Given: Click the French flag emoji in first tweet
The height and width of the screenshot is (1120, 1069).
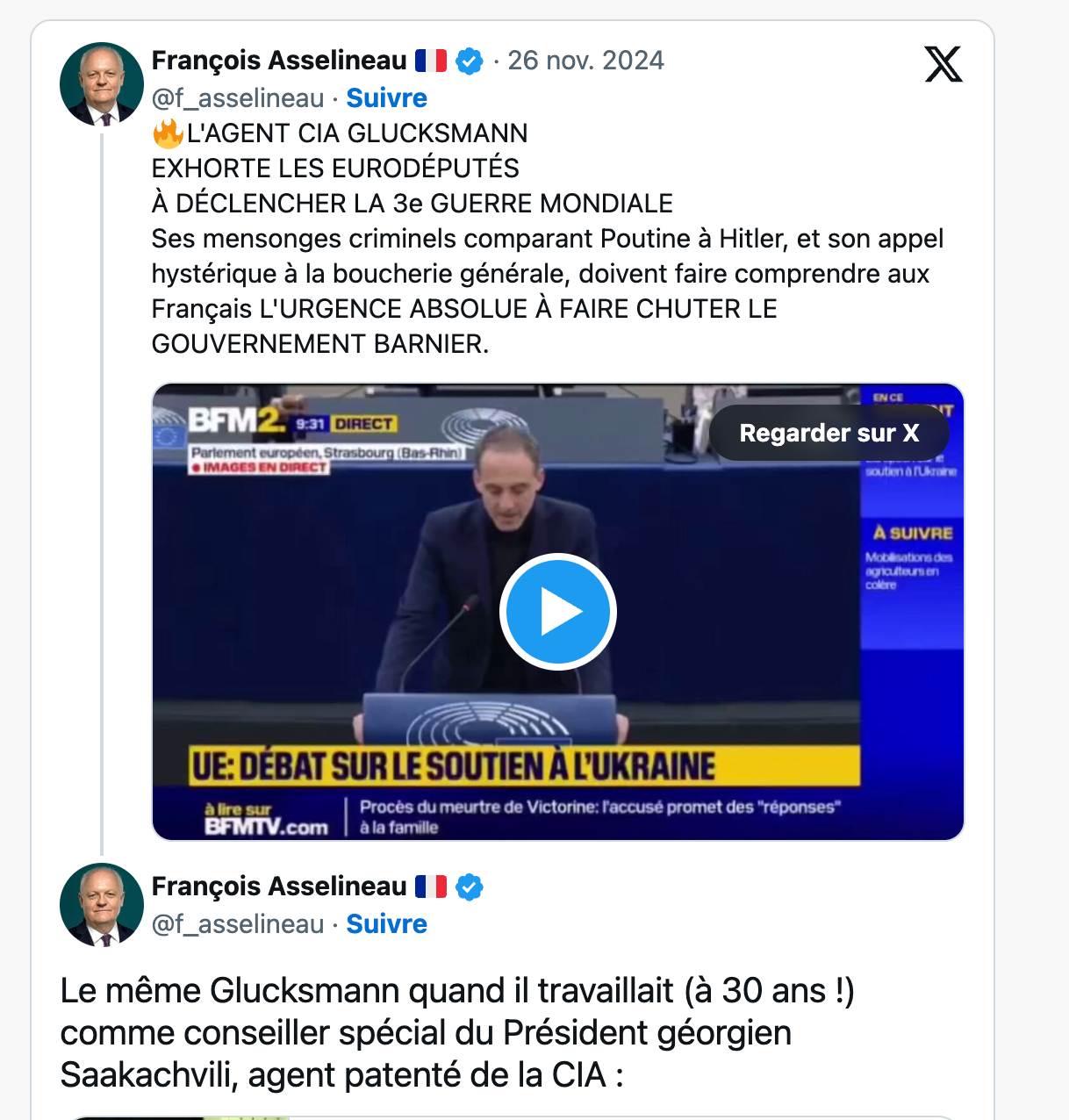Looking at the screenshot, I should (x=431, y=61).
